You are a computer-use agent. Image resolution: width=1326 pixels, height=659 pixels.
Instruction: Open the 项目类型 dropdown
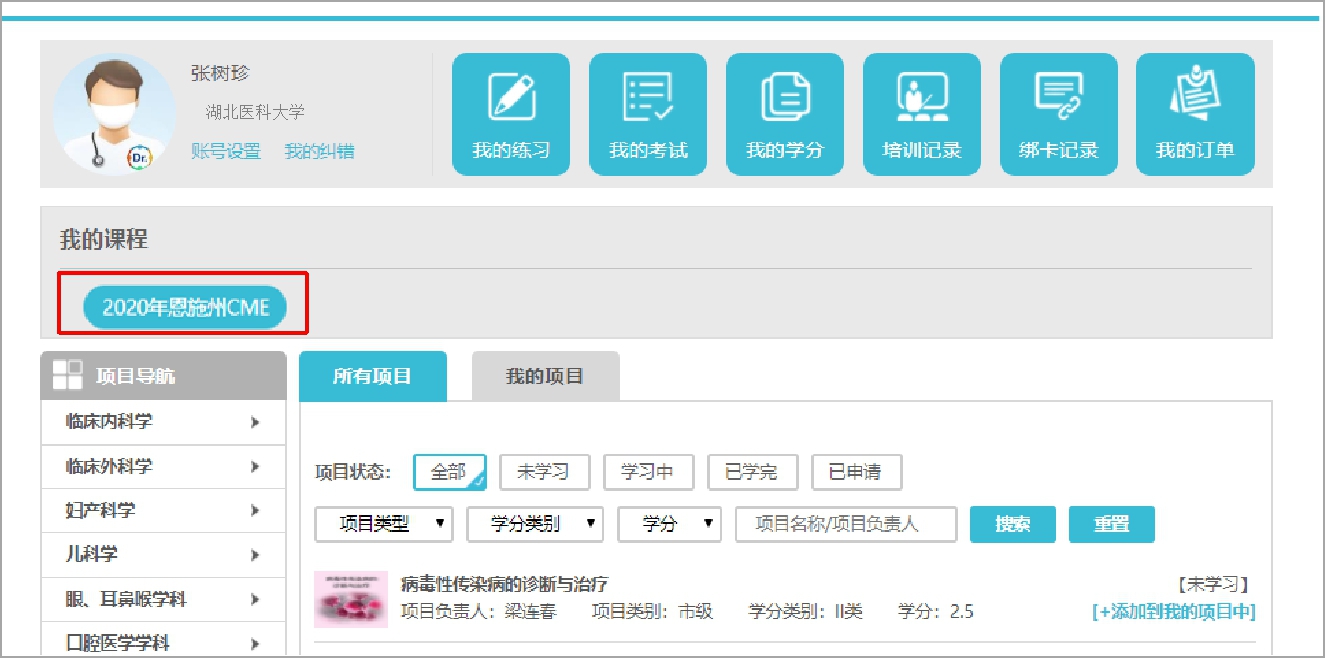pyautogui.click(x=384, y=524)
